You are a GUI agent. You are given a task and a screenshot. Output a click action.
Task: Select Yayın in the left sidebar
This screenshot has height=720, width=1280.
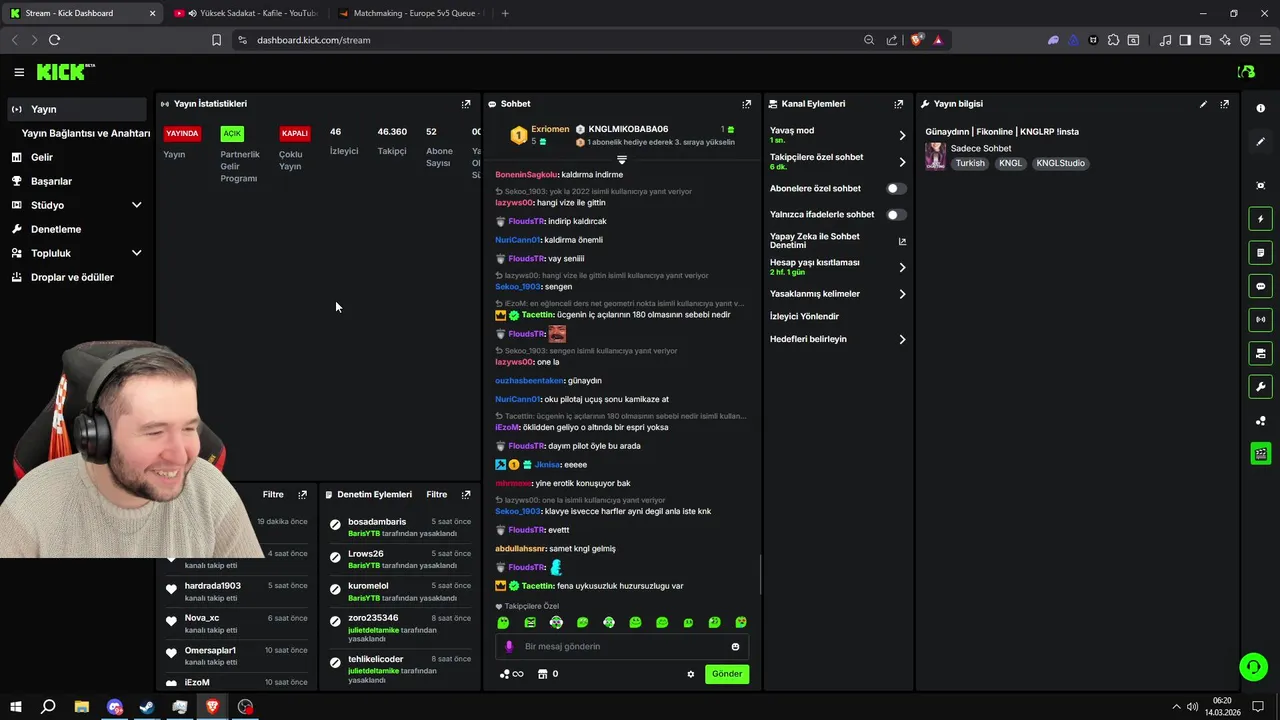(x=76, y=109)
